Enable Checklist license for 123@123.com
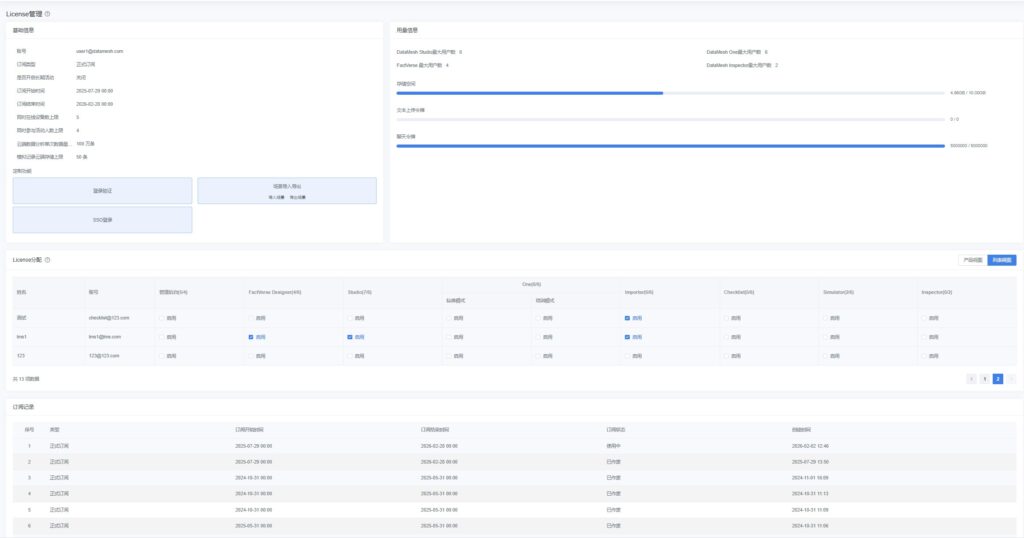The image size is (1024, 538). (x=726, y=355)
